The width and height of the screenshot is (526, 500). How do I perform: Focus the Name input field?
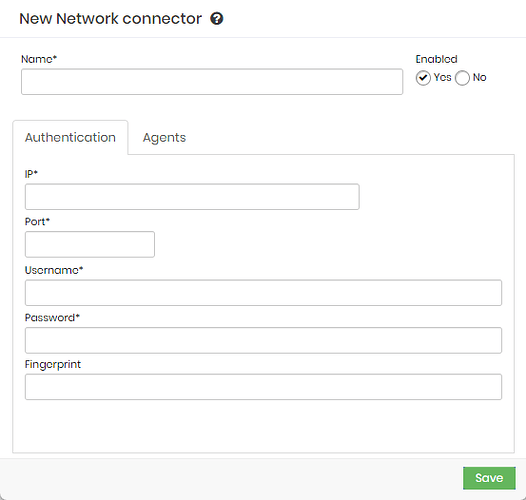212,82
